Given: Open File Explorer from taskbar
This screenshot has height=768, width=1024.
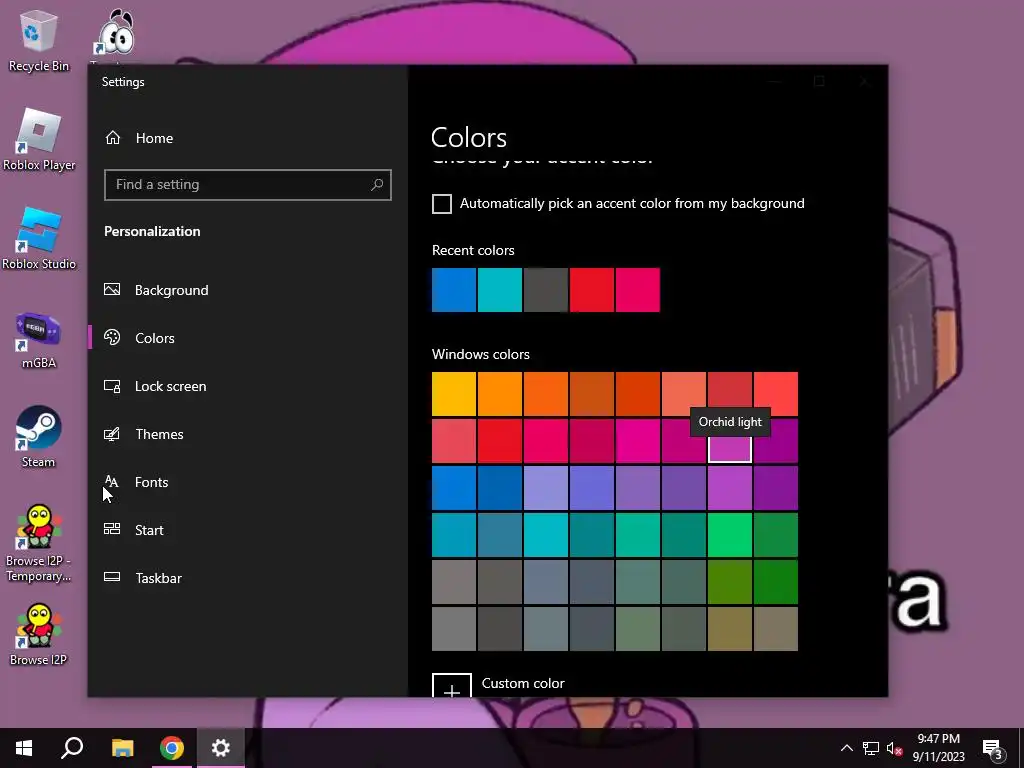Looking at the screenshot, I should [122, 748].
